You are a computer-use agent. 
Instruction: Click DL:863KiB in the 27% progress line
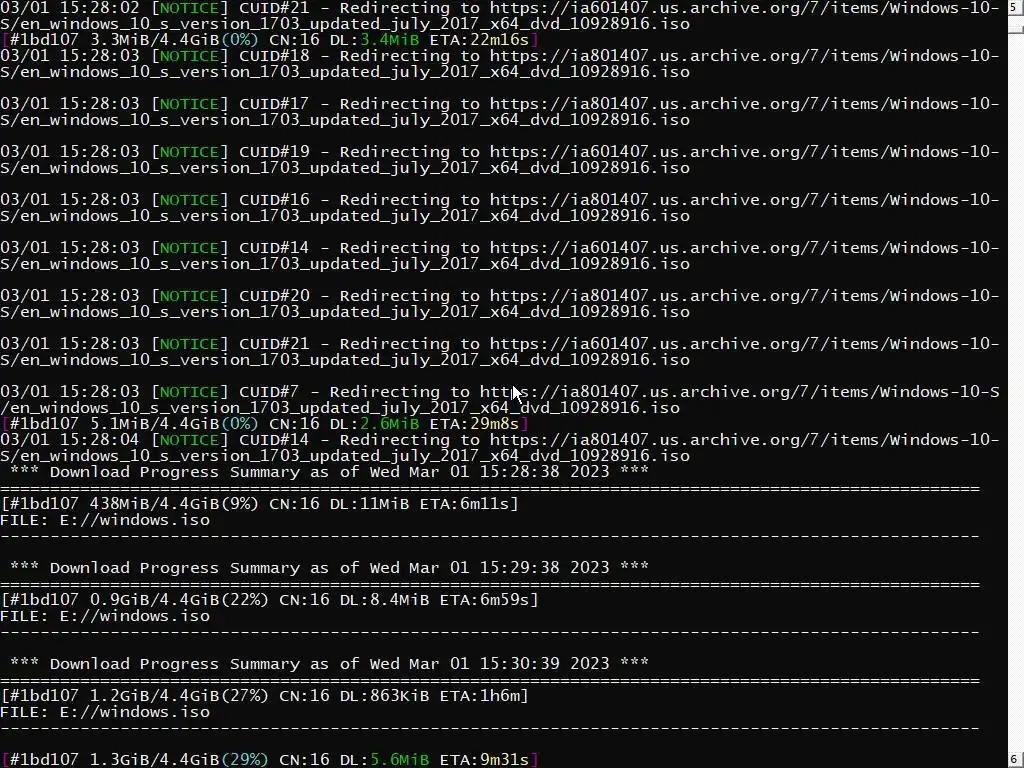385,696
